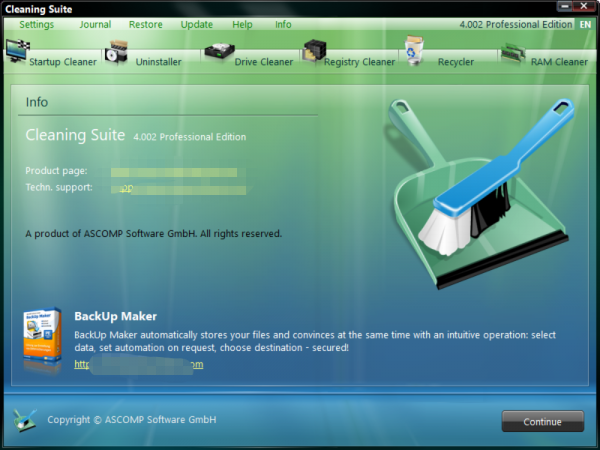This screenshot has width=600, height=450.
Task: Select the RAM Cleaner memory icon
Action: pos(513,54)
